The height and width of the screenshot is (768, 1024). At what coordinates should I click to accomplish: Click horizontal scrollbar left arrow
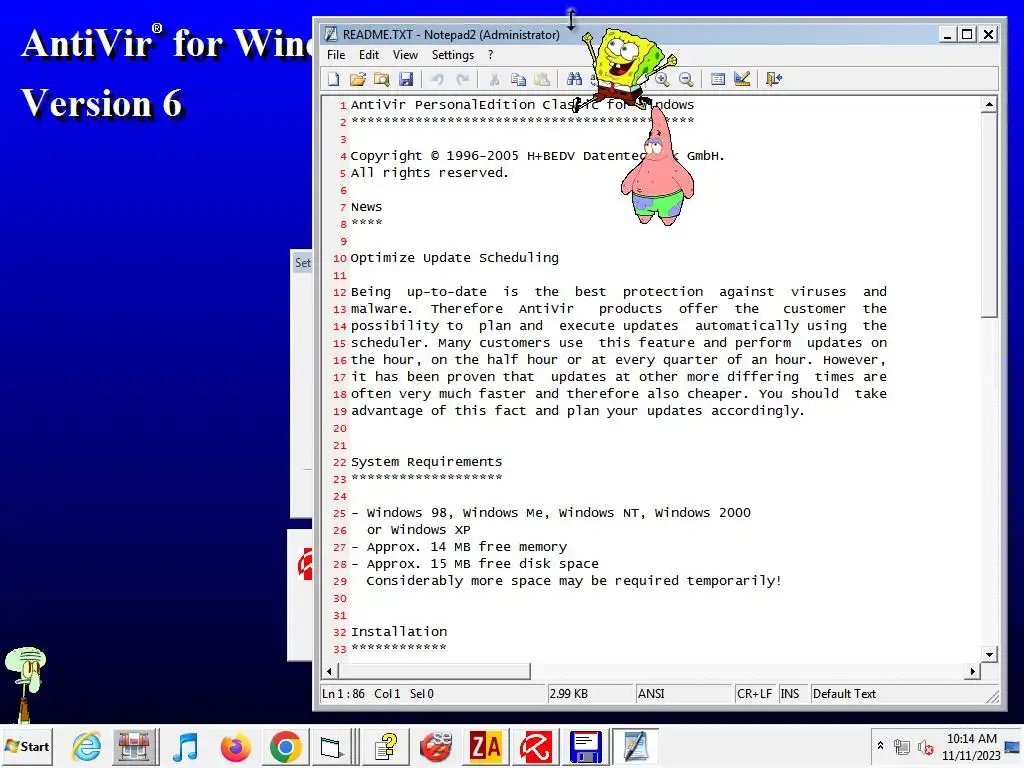click(x=329, y=671)
